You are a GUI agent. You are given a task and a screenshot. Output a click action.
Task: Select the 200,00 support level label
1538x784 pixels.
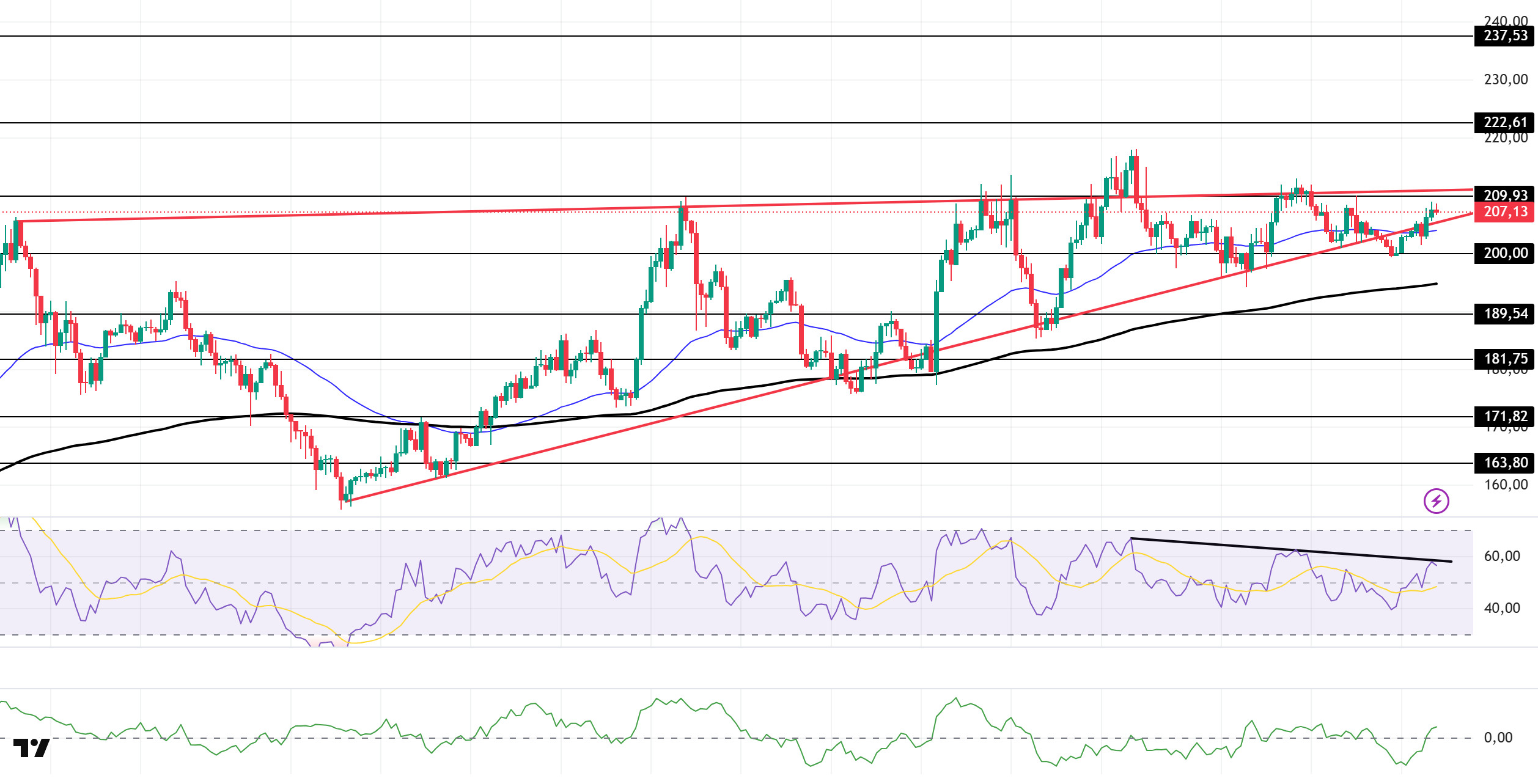(1504, 253)
